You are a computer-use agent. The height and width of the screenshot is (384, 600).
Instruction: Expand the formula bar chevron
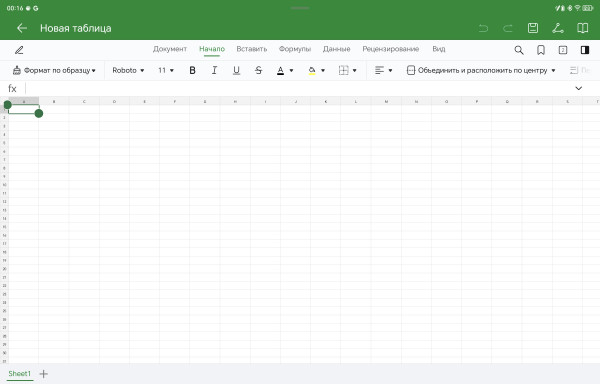tap(579, 88)
